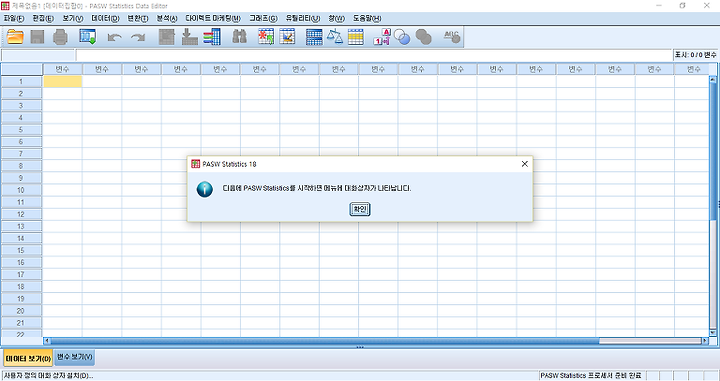Click the Find binoculars icon
The width and height of the screenshot is (720, 381).
tap(240, 36)
